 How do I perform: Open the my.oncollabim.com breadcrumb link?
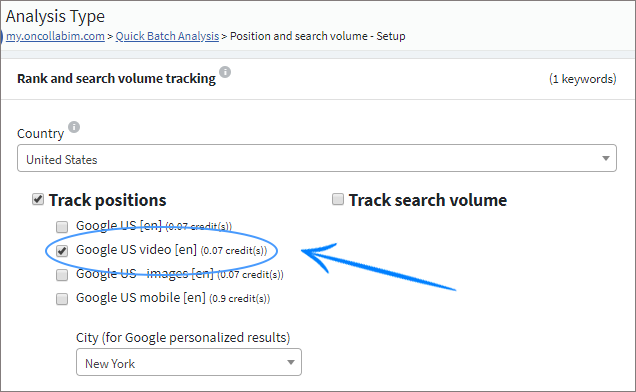point(56,36)
